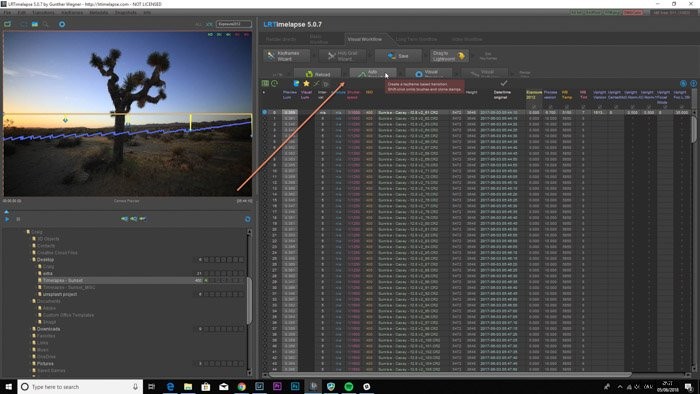Click the Drag to Lightroom button

[449, 56]
